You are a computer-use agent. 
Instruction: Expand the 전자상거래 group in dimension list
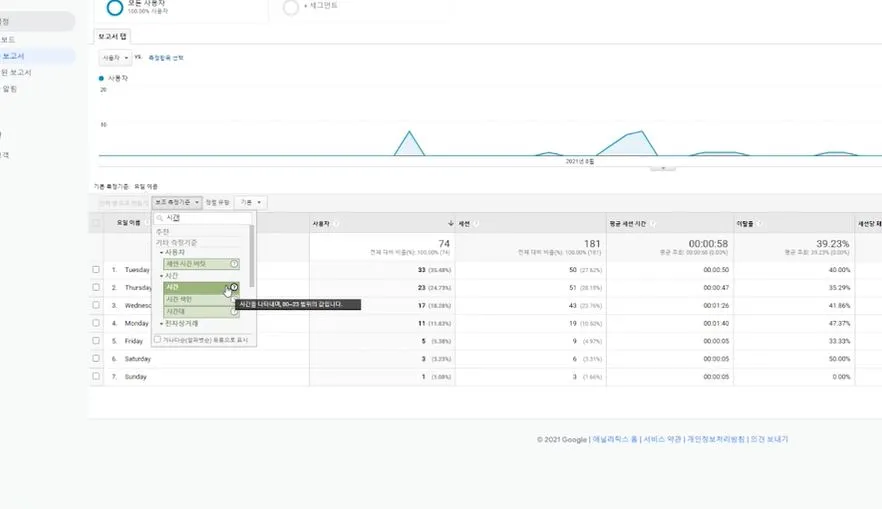[x=161, y=324]
